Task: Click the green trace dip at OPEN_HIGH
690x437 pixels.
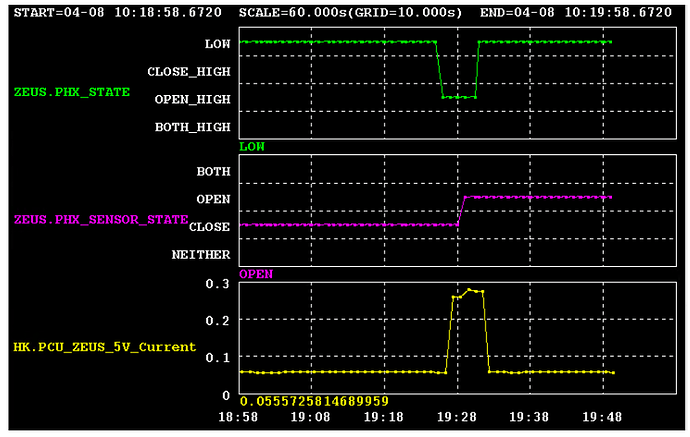Action: click(459, 97)
